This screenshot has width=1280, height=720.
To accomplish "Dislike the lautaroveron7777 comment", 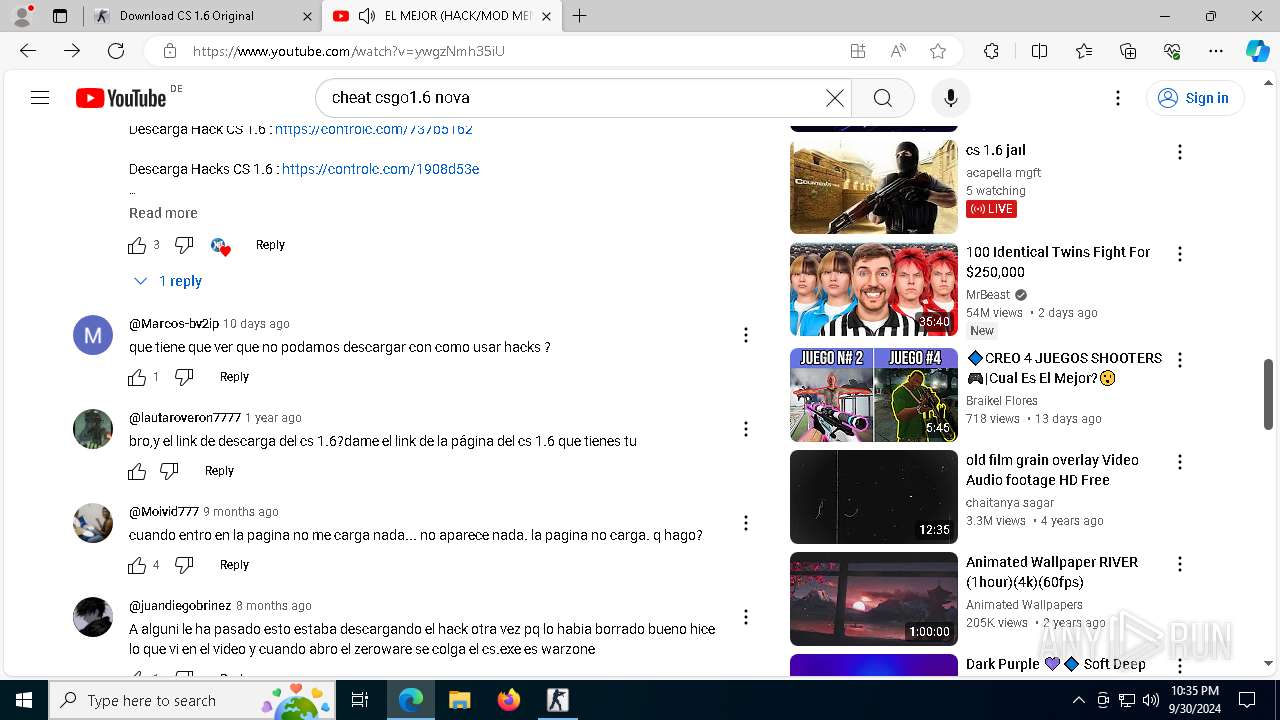I will 169,471.
